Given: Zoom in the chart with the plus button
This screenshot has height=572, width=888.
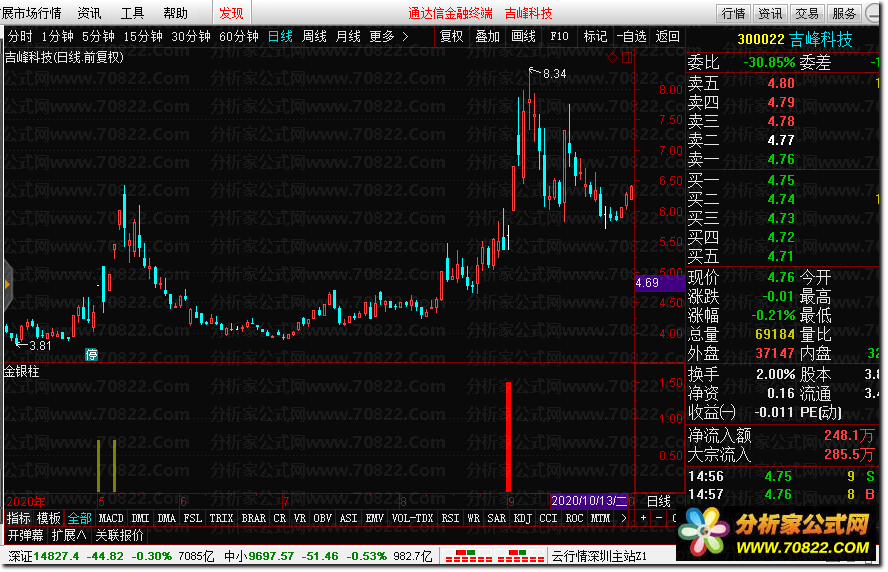Looking at the screenshot, I should (643, 518).
